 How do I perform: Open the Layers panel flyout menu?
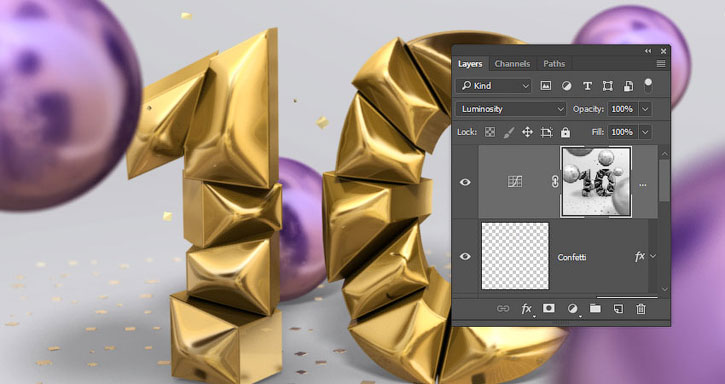tap(661, 64)
